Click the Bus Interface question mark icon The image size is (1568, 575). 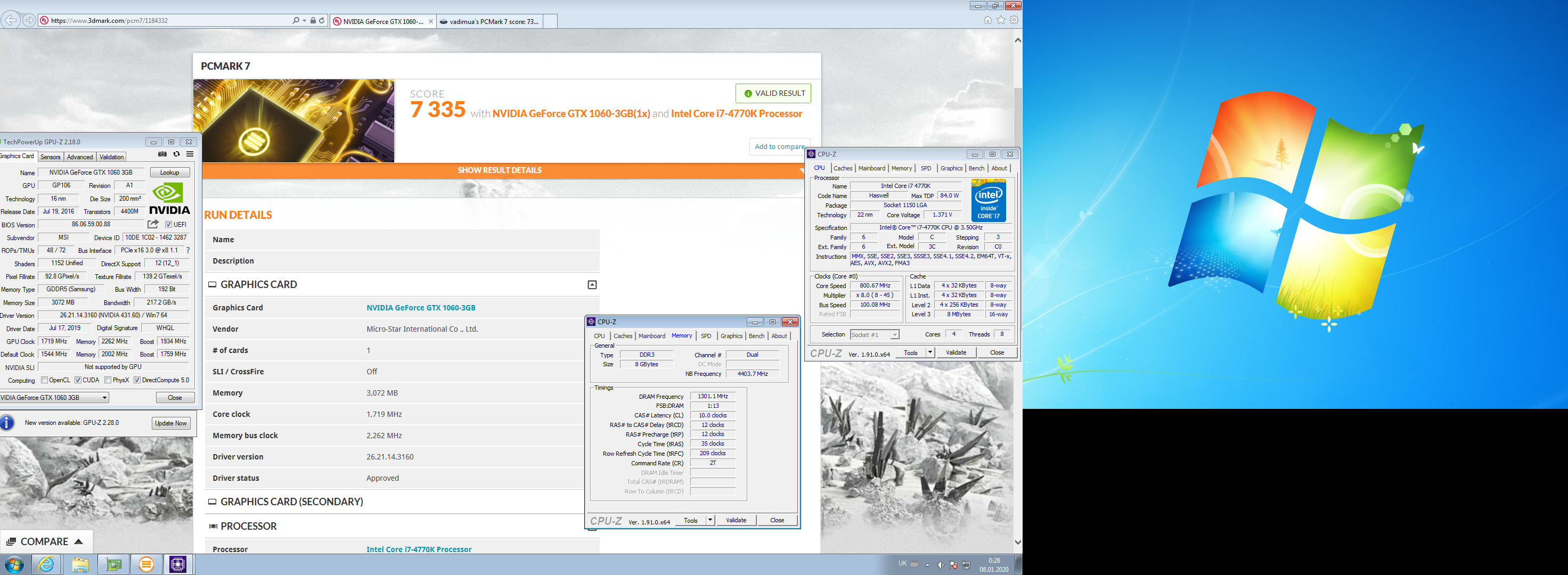[188, 250]
